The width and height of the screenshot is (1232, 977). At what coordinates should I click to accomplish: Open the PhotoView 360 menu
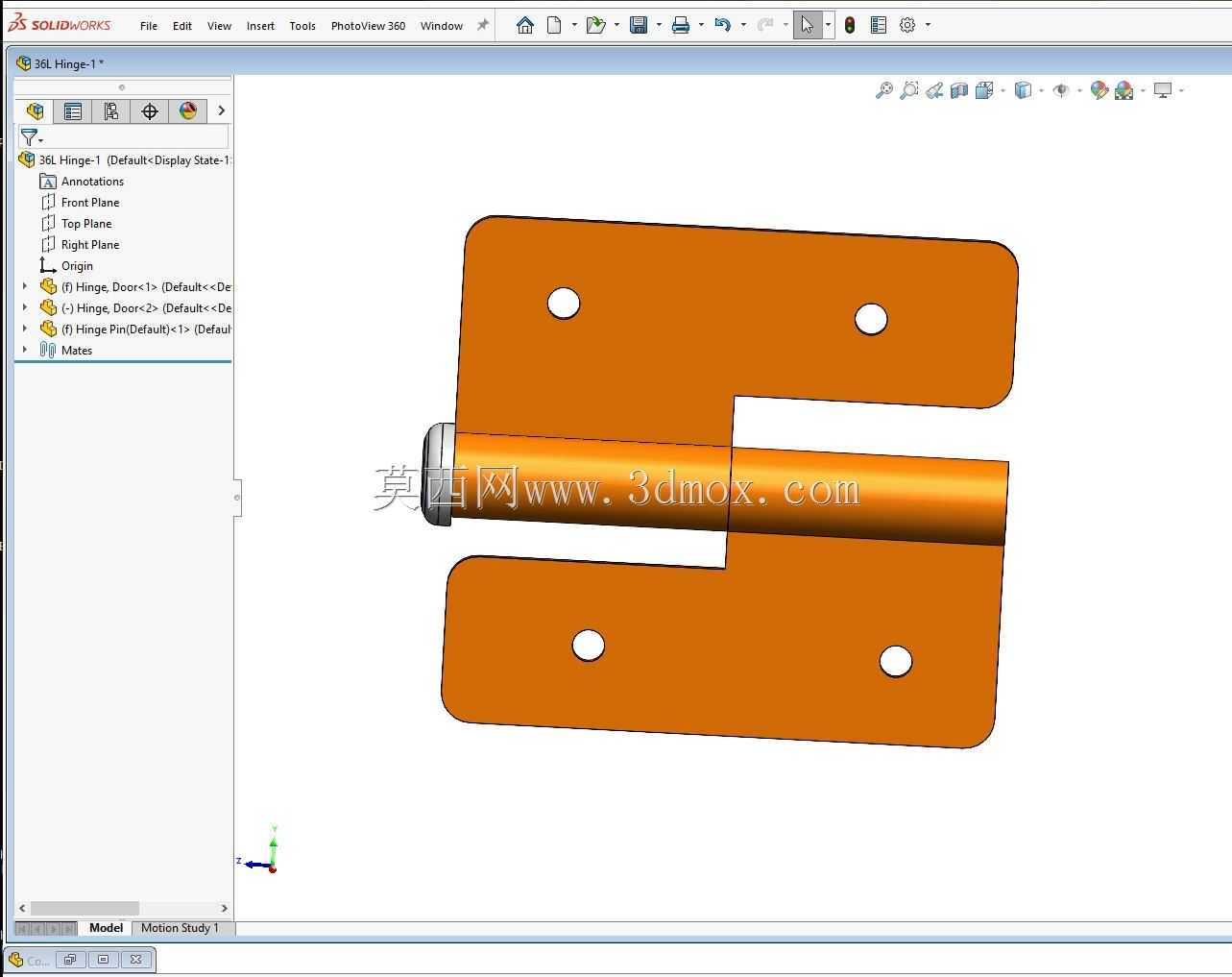pos(368,26)
